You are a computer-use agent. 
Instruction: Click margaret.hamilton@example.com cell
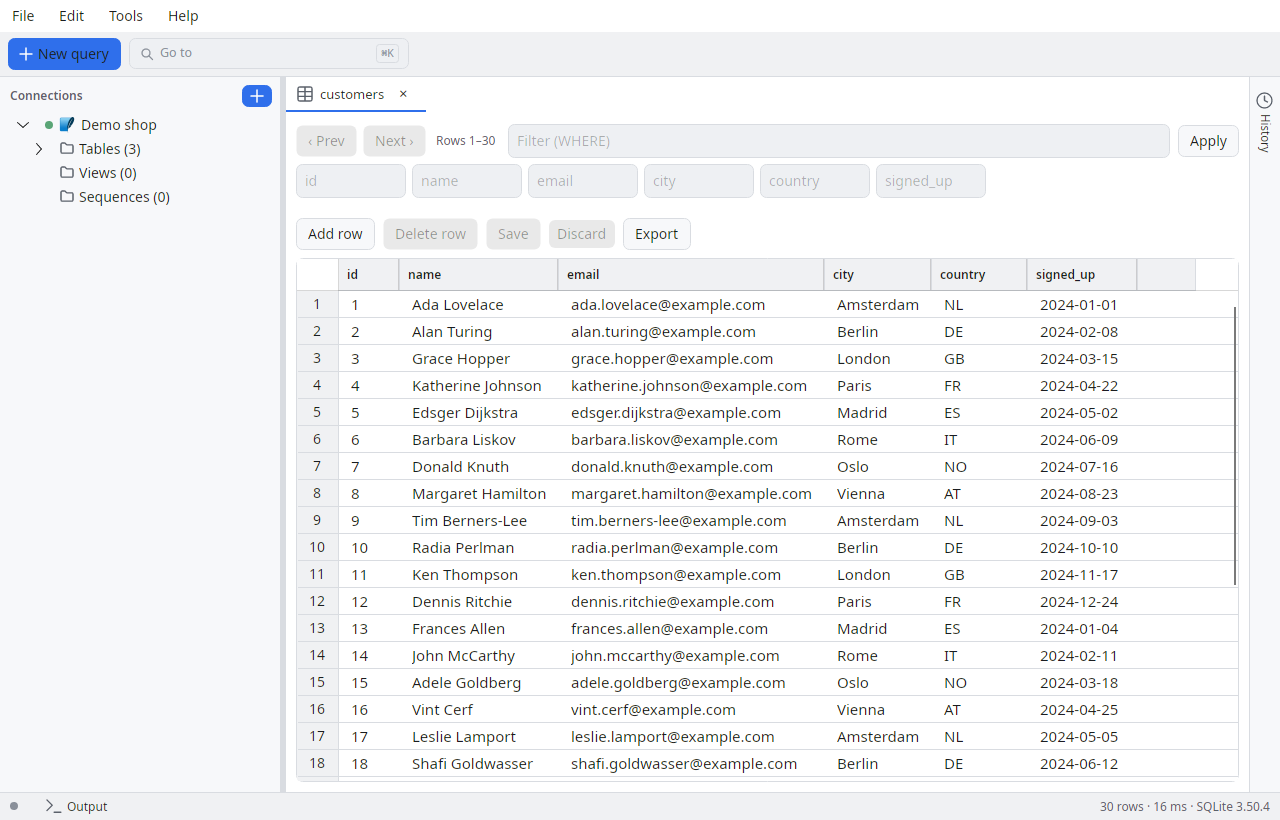(690, 494)
